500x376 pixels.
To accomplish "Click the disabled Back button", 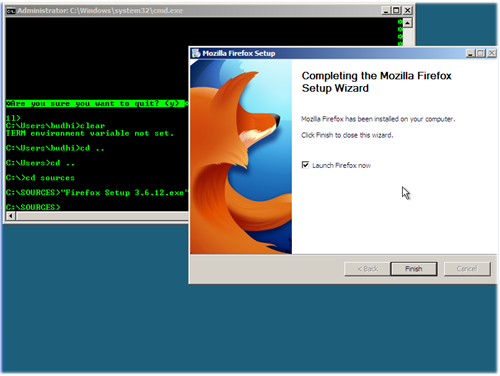I will (x=367, y=269).
